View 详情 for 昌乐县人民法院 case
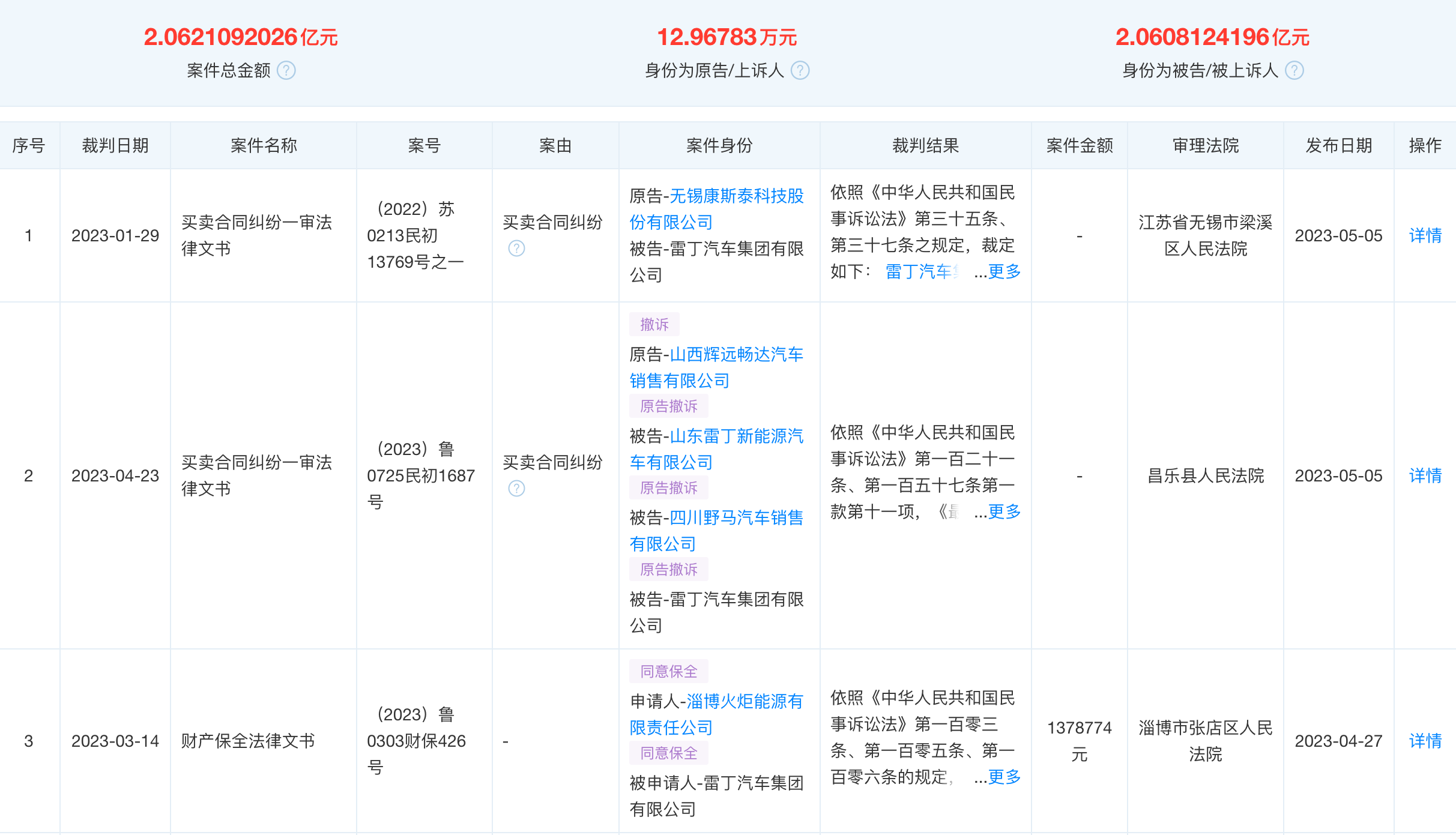Viewport: 1456px width, 835px height. pyautogui.click(x=1425, y=475)
